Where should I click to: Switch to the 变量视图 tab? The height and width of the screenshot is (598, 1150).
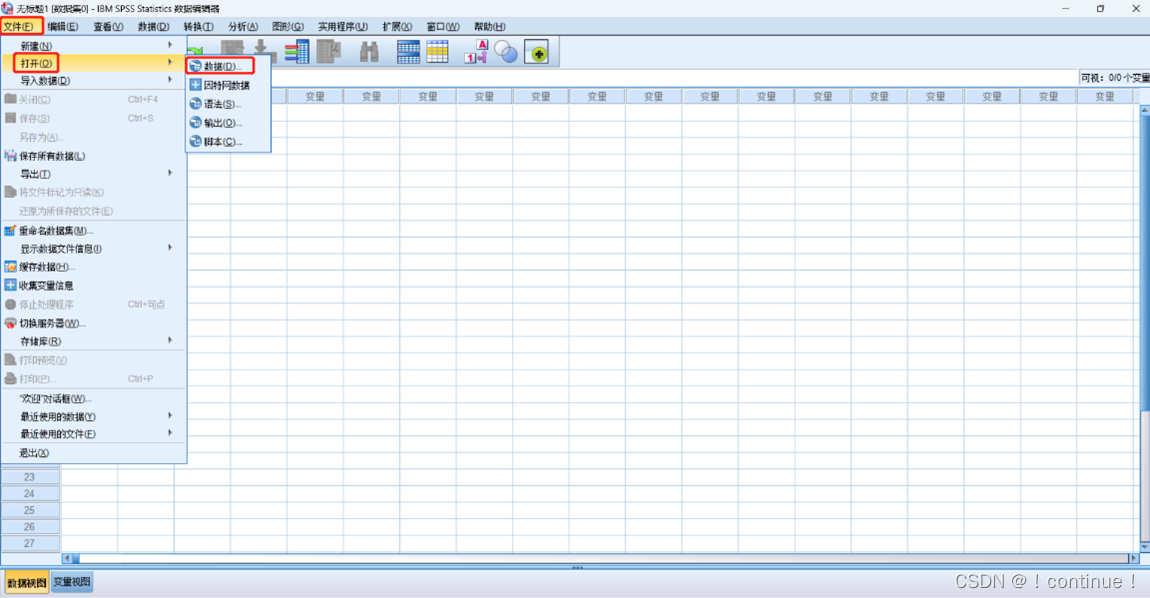click(72, 582)
